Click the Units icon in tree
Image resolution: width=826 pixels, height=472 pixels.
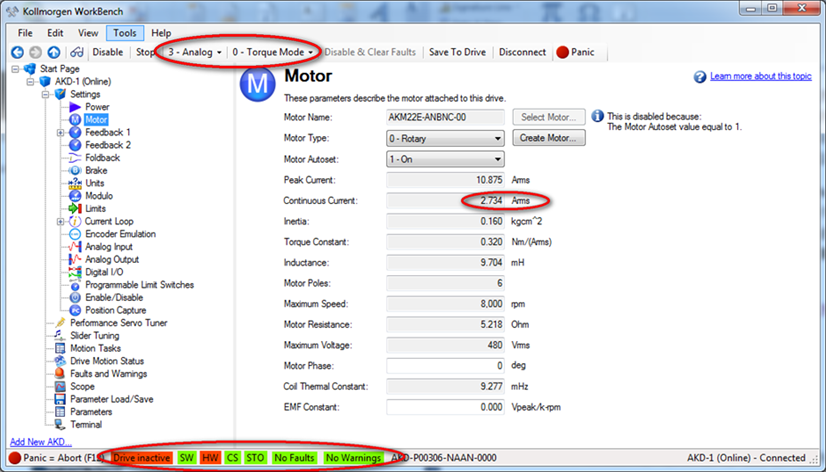pos(75,183)
